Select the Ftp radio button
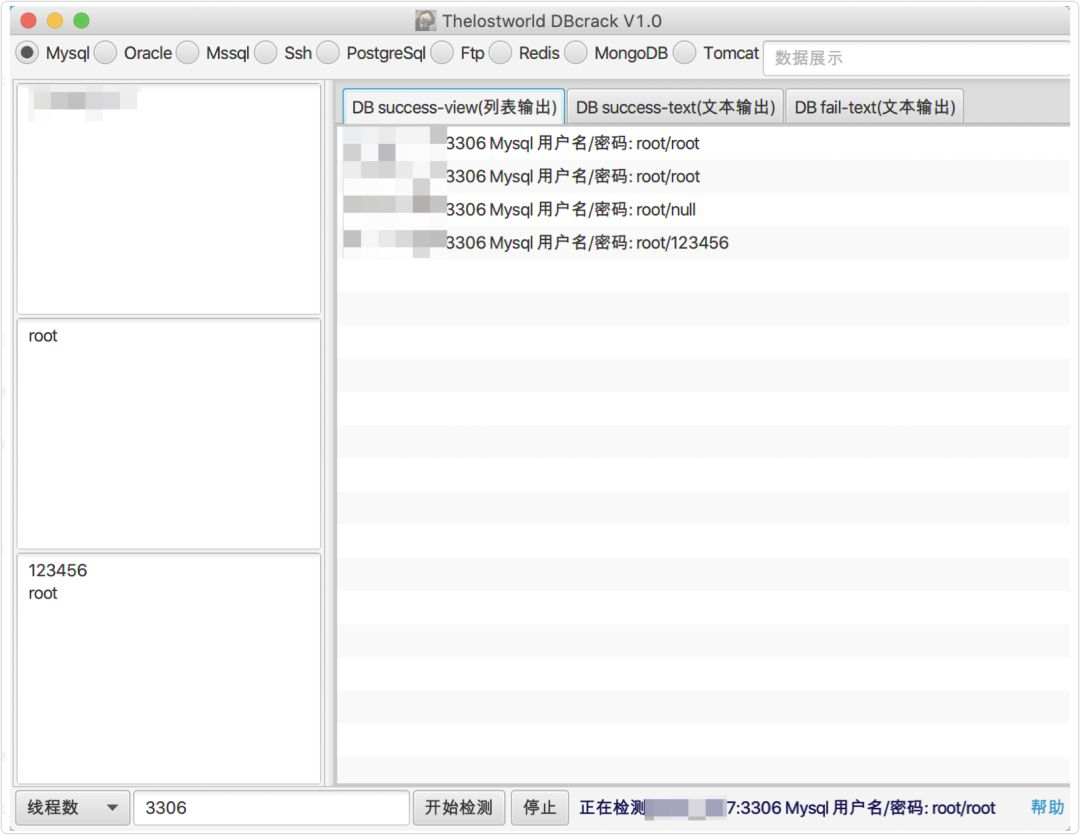Image resolution: width=1080 pixels, height=835 pixels. tap(442, 53)
